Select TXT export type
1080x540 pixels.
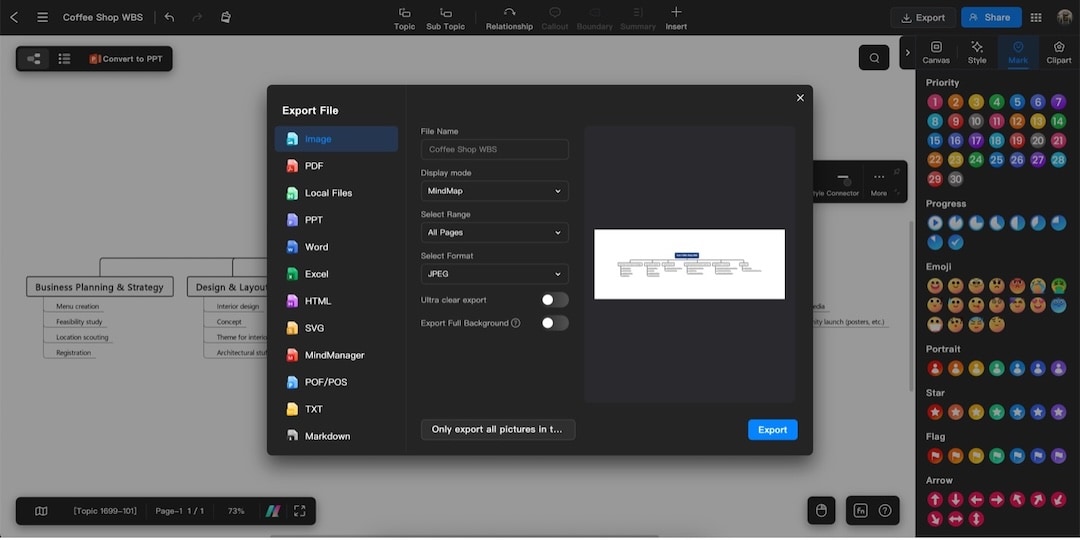[x=336, y=409]
